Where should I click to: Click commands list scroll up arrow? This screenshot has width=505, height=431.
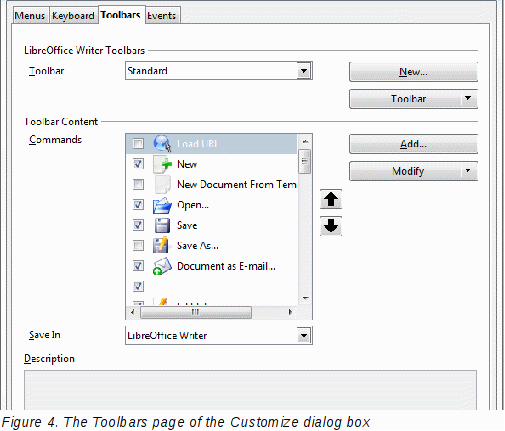tap(305, 142)
